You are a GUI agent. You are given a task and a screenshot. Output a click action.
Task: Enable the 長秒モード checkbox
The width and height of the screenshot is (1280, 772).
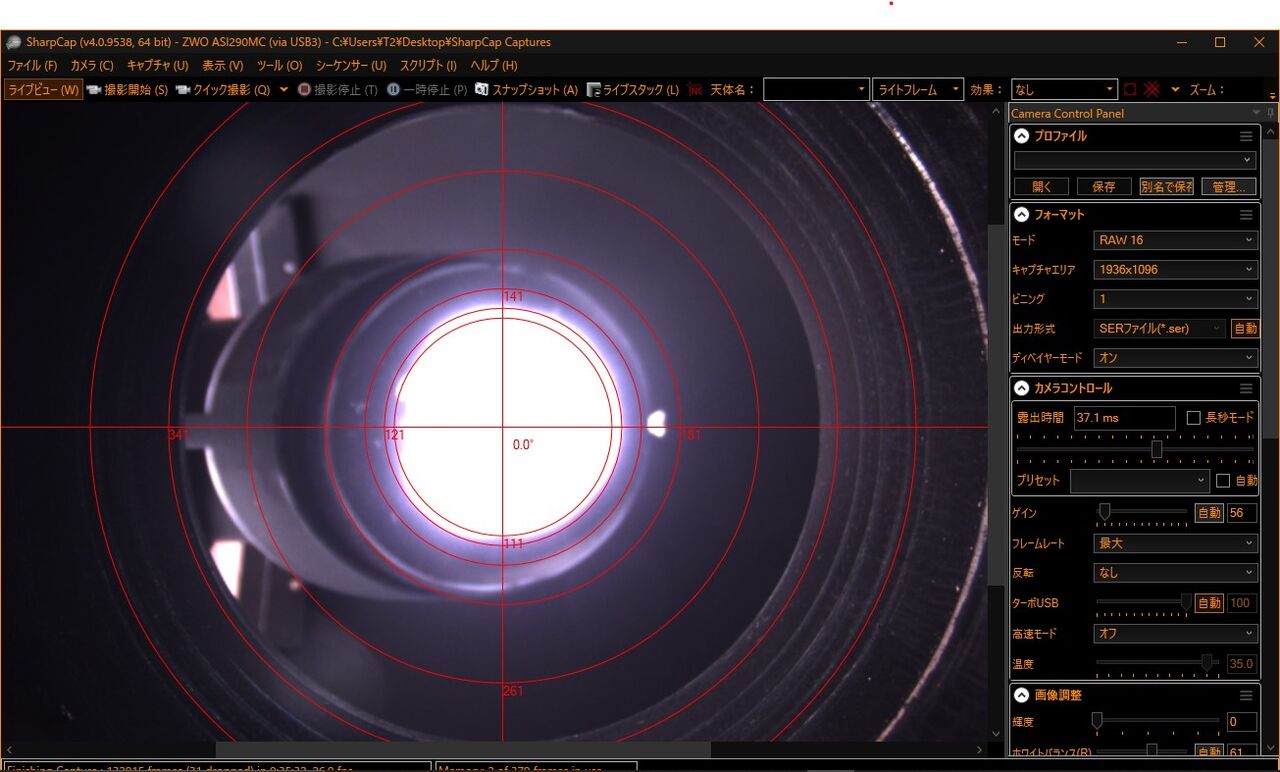coord(1193,417)
